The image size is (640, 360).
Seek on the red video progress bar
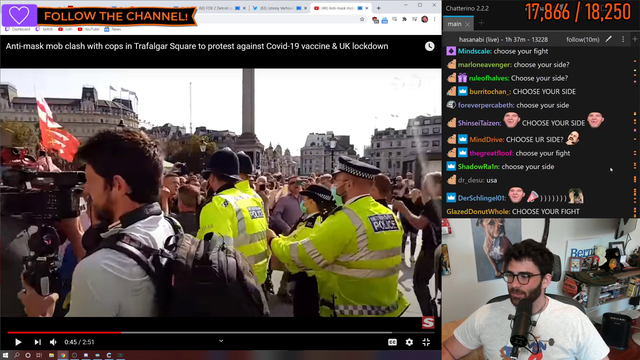220,333
